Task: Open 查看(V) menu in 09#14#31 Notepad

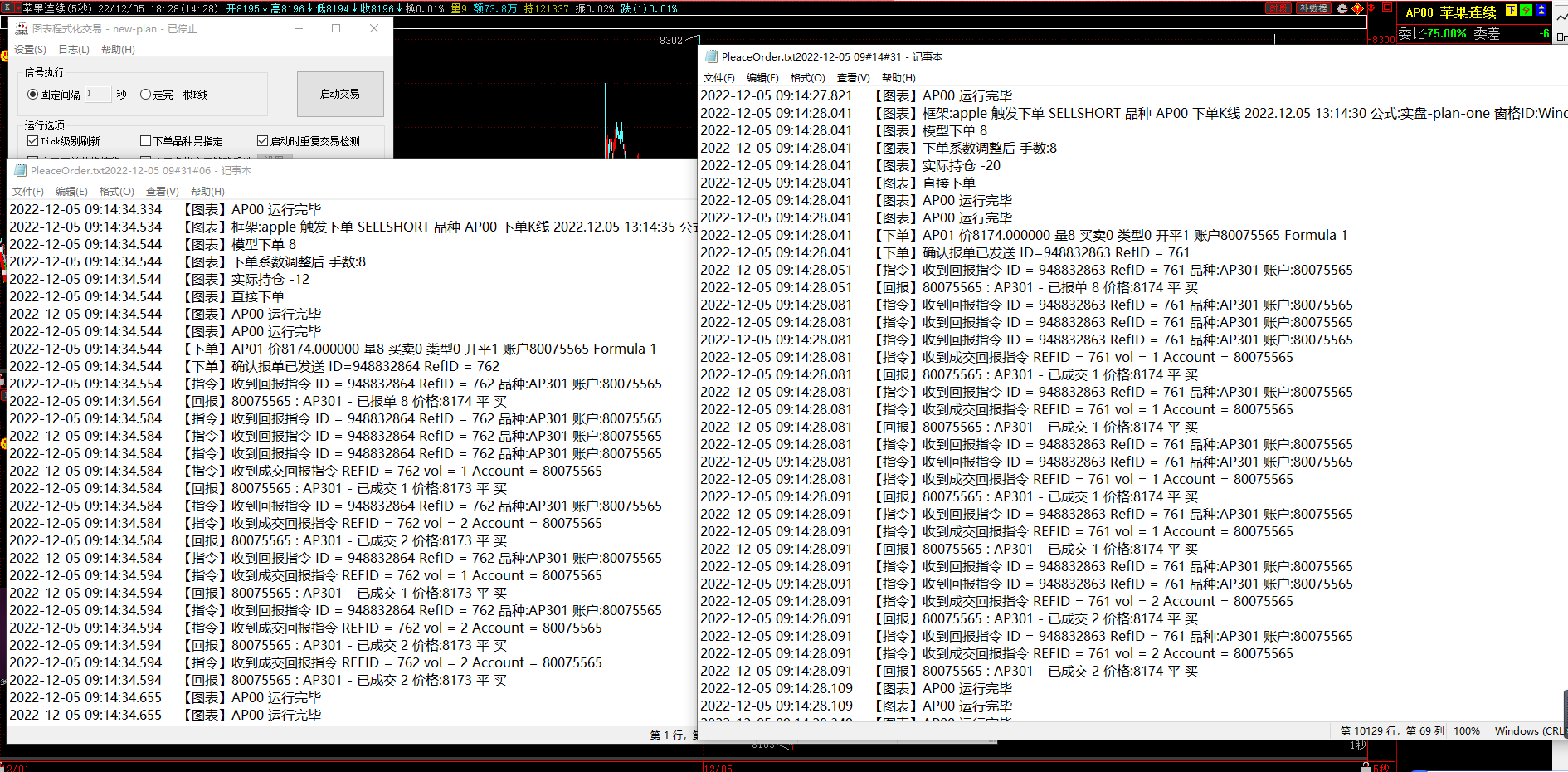Action: tap(853, 78)
